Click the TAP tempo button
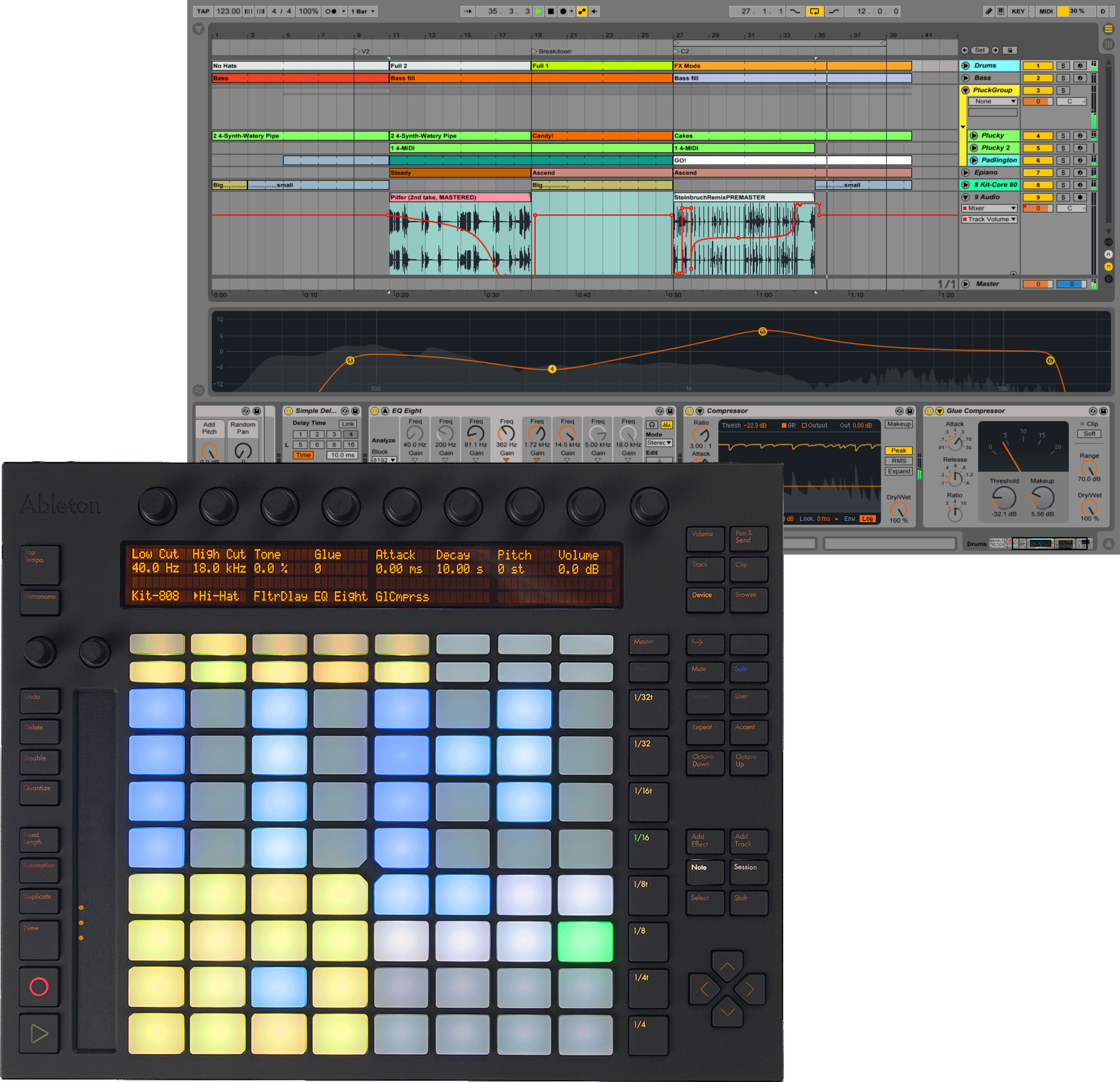The image size is (1120, 1082). [203, 12]
